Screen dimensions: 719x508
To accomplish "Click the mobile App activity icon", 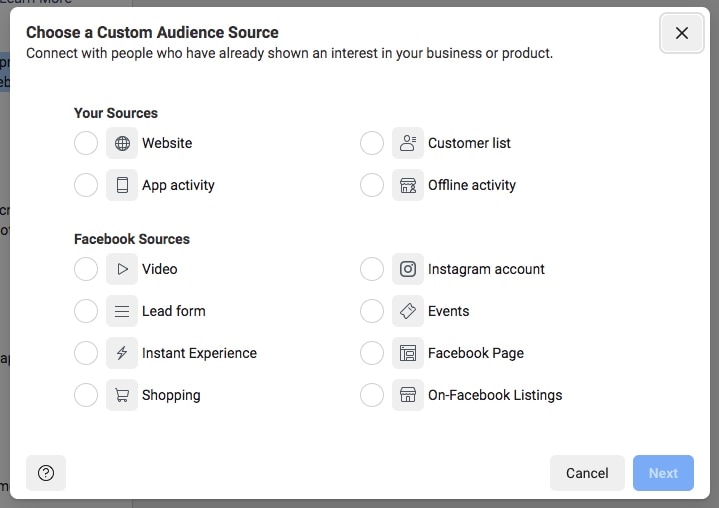I will pyautogui.click(x=122, y=185).
